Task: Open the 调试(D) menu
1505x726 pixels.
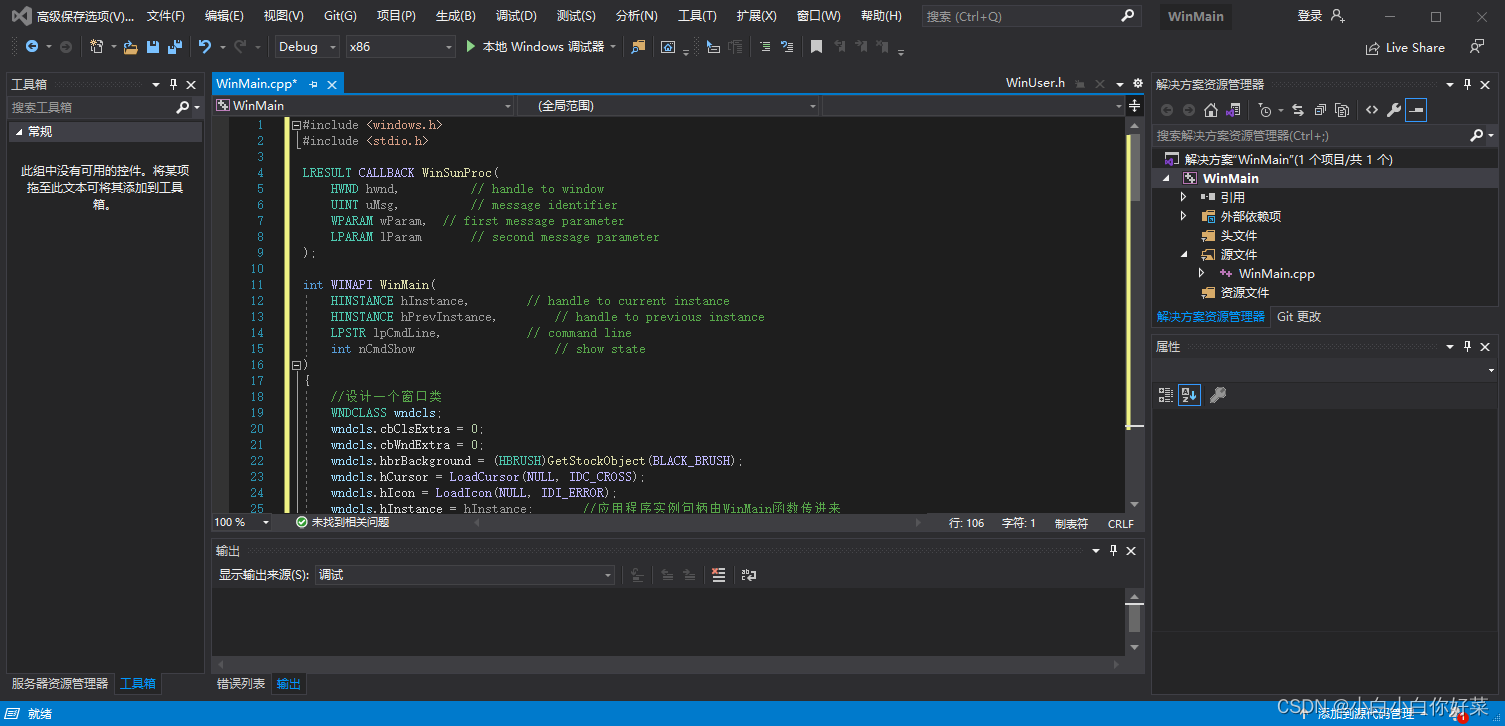Action: [x=516, y=16]
